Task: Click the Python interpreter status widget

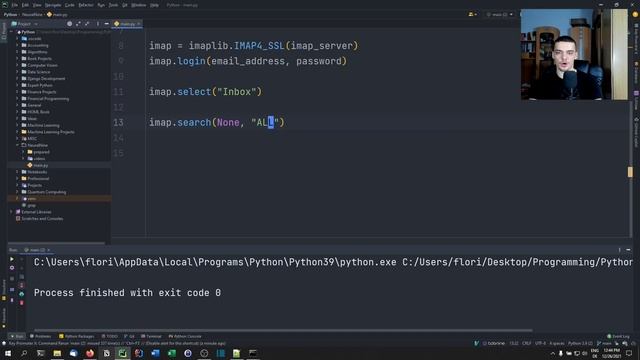Action: [x=580, y=343]
